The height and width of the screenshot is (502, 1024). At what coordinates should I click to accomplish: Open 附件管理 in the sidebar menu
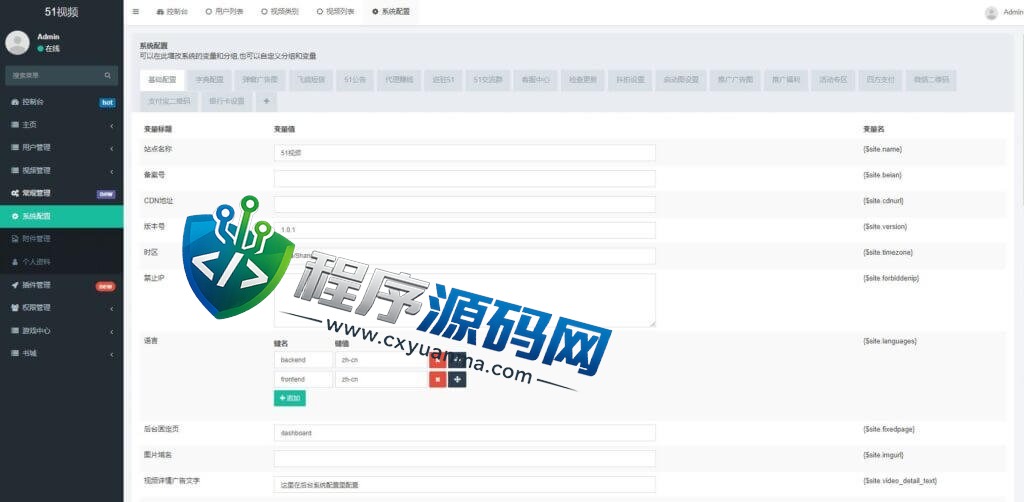pyautogui.click(x=61, y=239)
